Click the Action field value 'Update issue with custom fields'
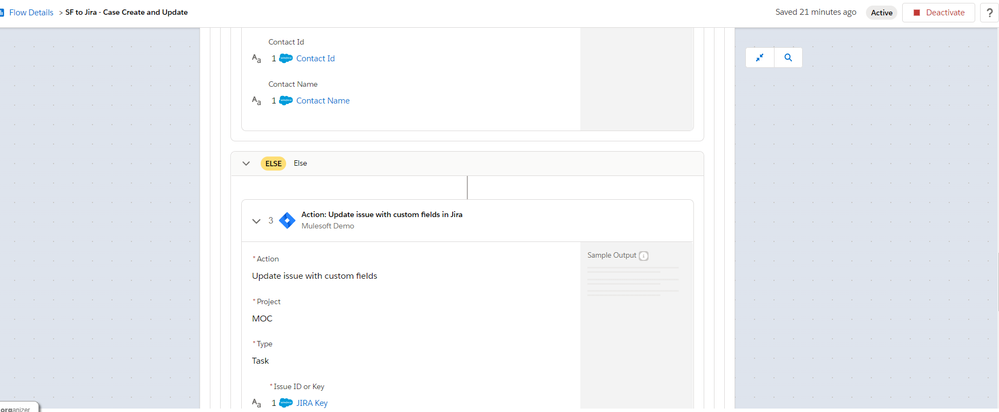 [315, 276]
